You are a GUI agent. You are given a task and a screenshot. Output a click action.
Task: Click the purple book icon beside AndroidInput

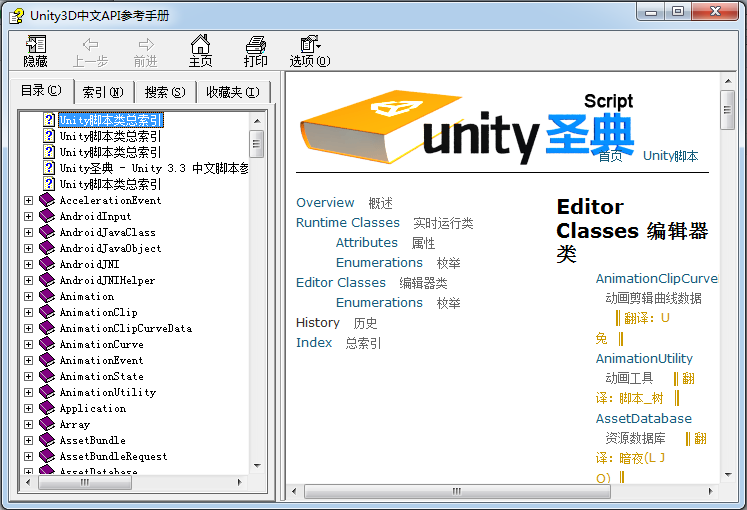point(47,216)
